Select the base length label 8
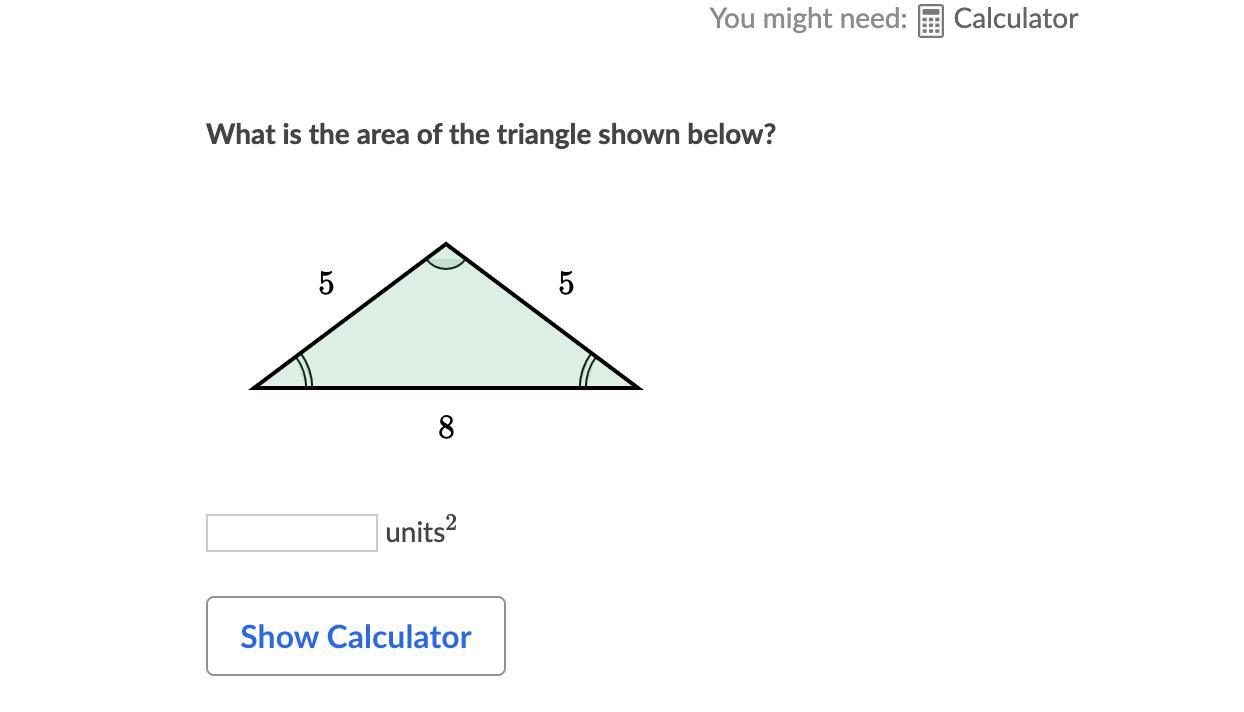 [x=446, y=427]
